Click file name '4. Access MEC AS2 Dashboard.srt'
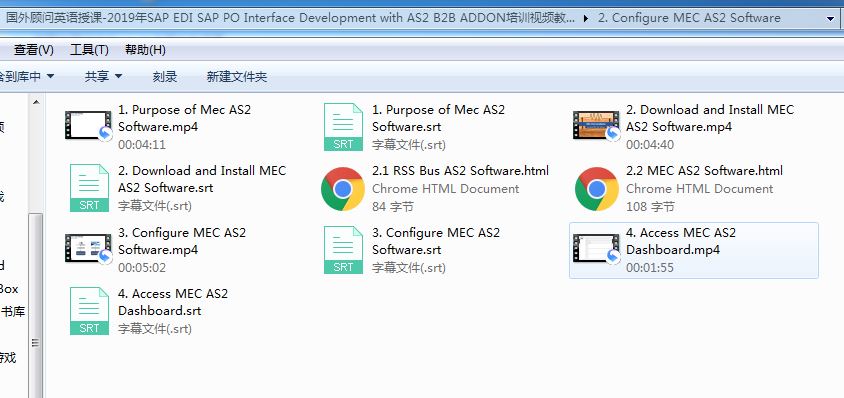Viewport: 844px width, 398px height. click(x=173, y=302)
